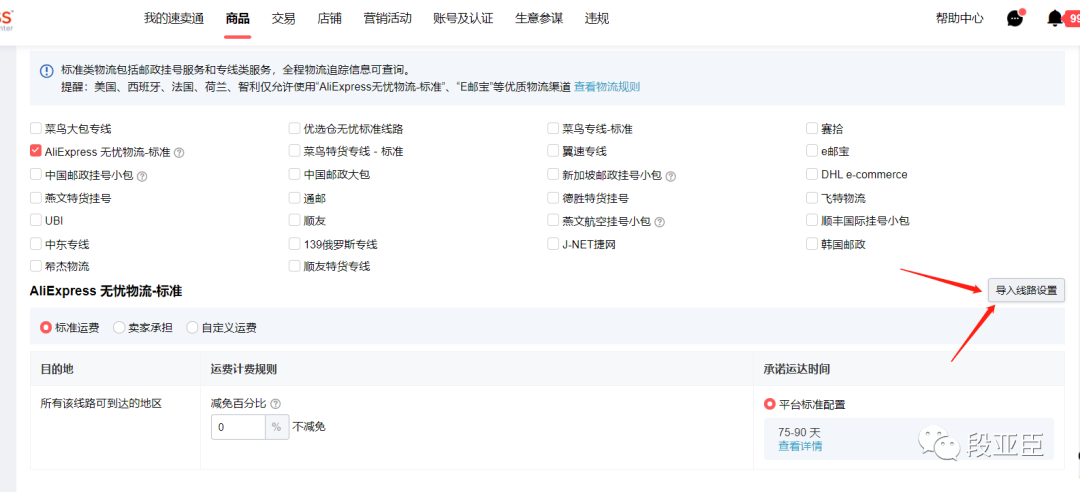The height and width of the screenshot is (492, 1080).
Task: Check the 希杰物流 checkbox
Action: [36, 266]
